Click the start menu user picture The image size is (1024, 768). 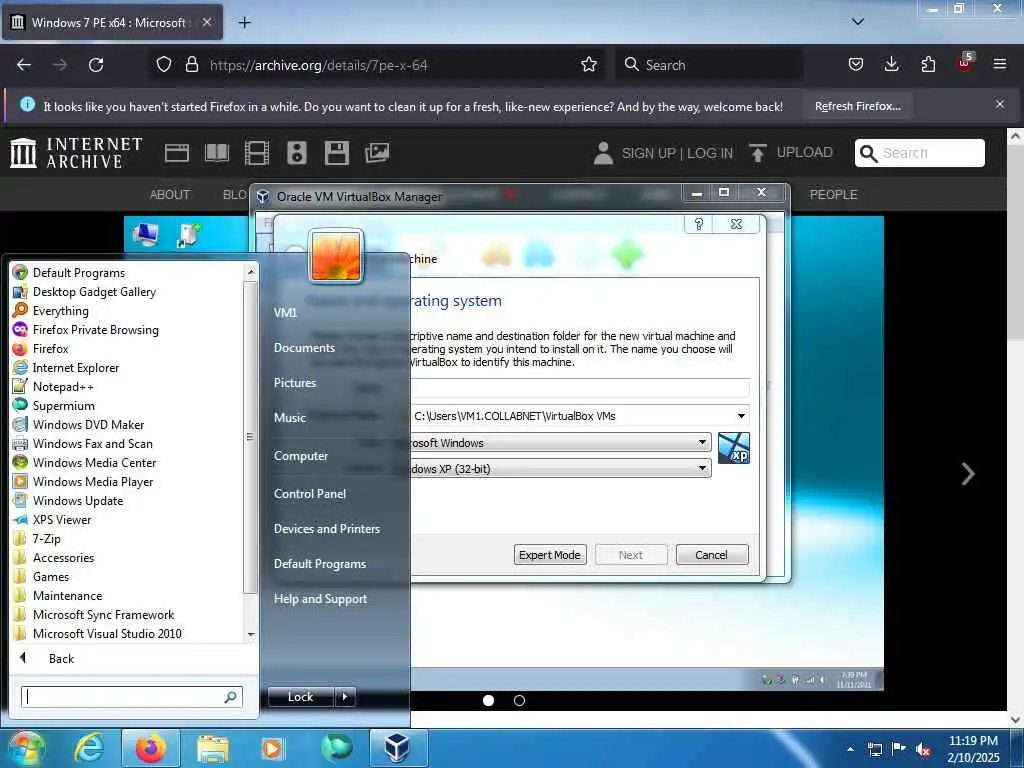pos(336,255)
